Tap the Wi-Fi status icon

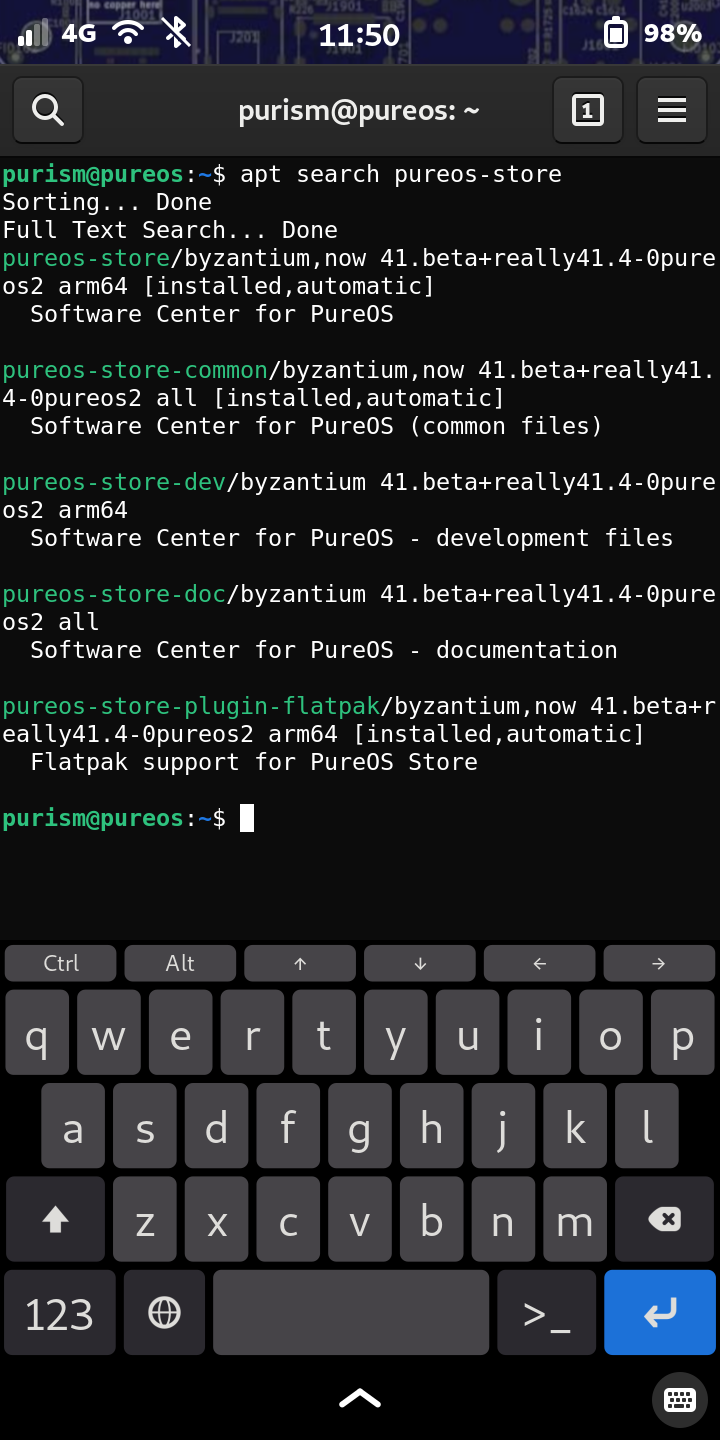point(127,33)
